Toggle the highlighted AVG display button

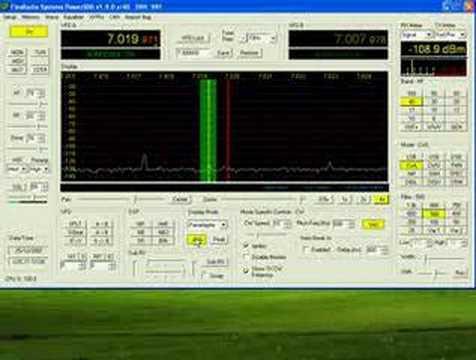coord(197,239)
